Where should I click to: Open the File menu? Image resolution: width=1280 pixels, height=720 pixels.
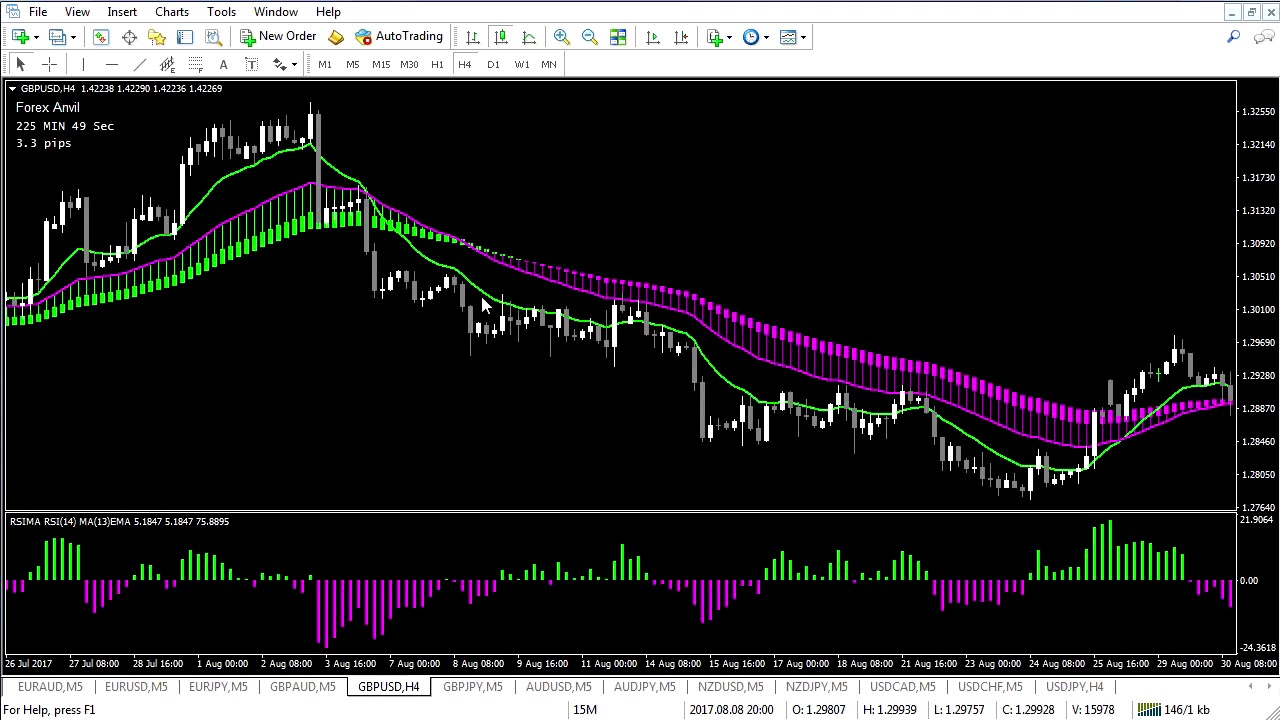[x=38, y=12]
